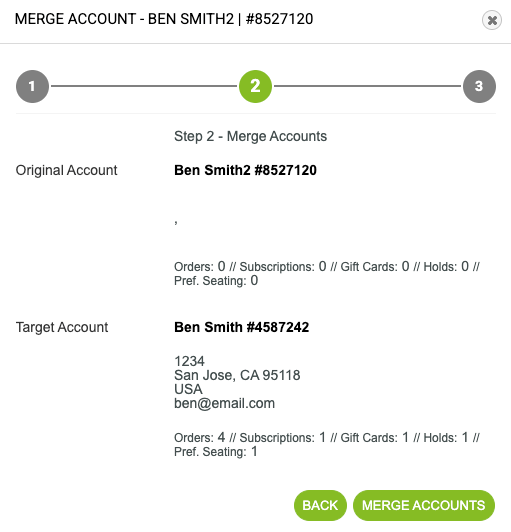Click the dialog title Merge Account Ben Smith2
Image resolution: width=511 pixels, height=532 pixels.
click(x=164, y=19)
